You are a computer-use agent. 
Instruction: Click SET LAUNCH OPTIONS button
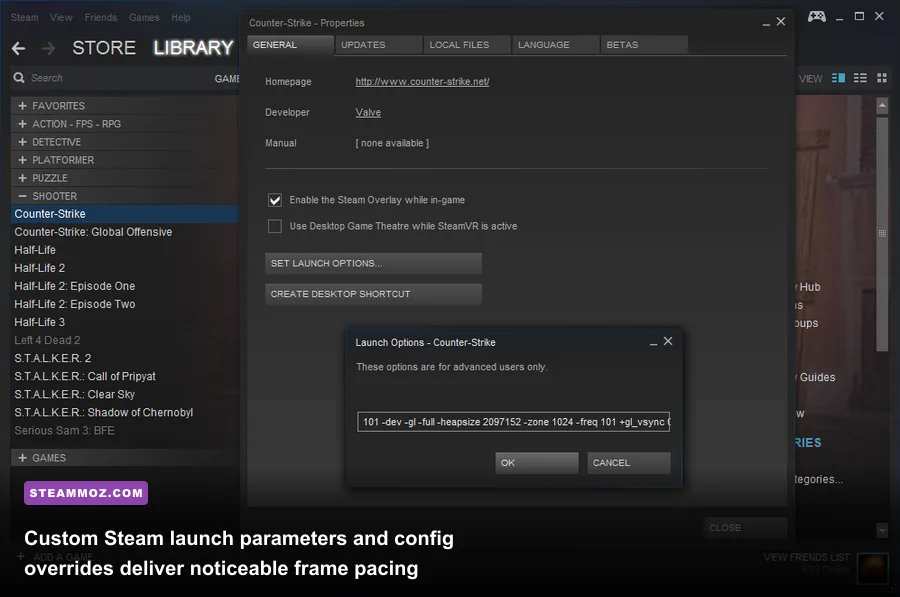373,263
